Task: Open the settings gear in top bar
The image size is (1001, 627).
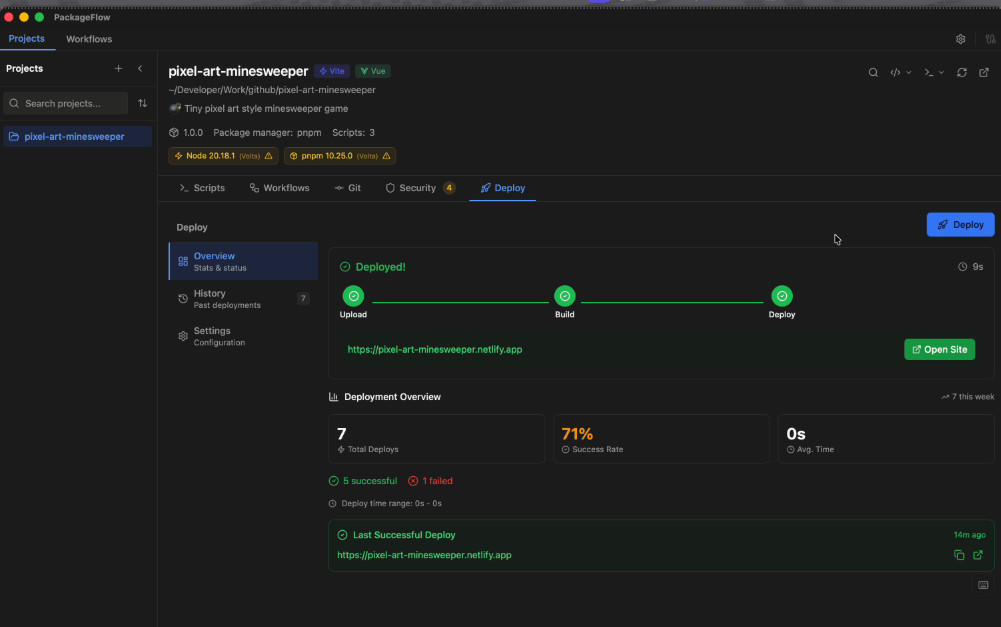Action: point(960,39)
